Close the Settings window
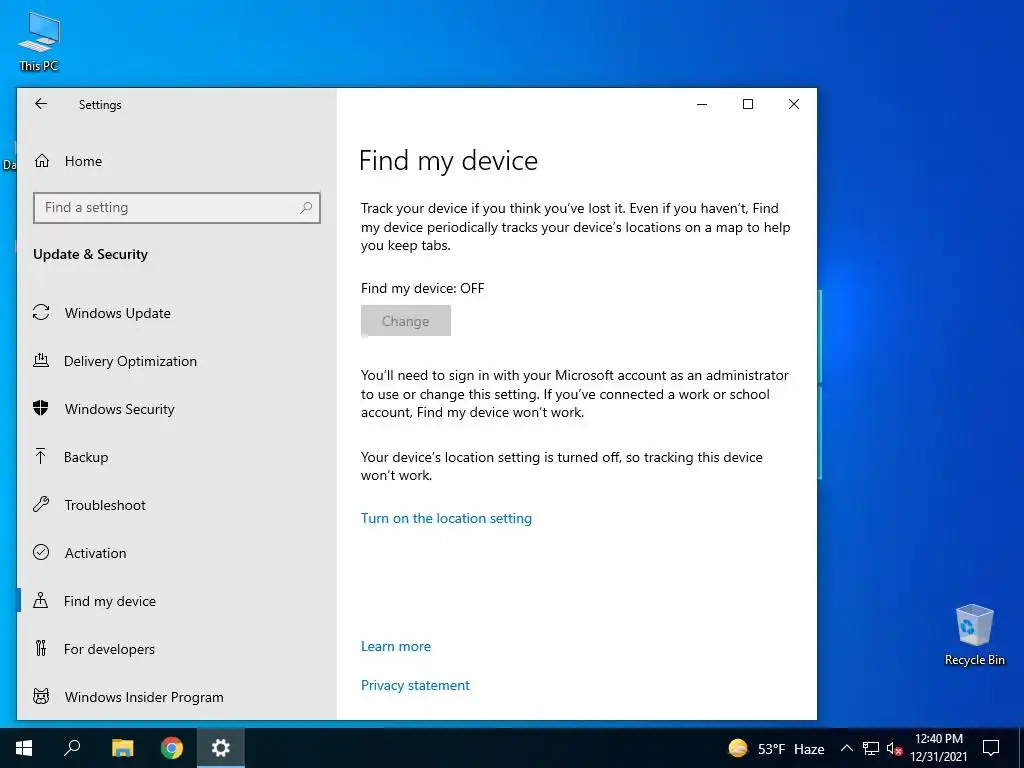 793,104
